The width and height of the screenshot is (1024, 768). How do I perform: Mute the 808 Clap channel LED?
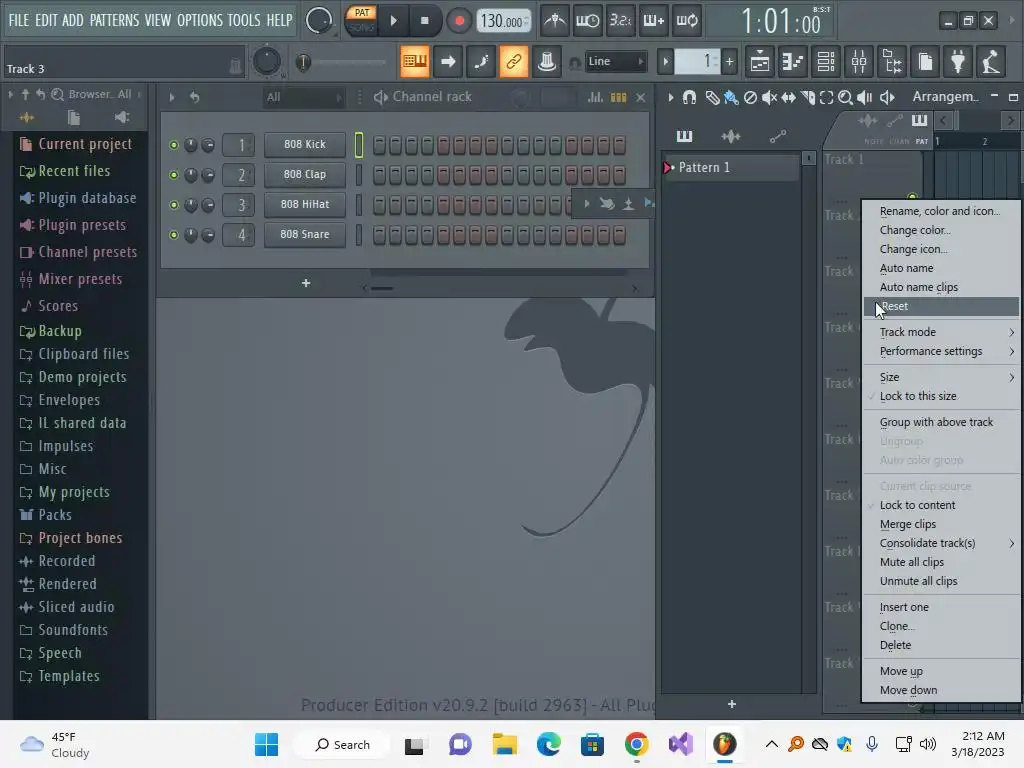point(174,175)
